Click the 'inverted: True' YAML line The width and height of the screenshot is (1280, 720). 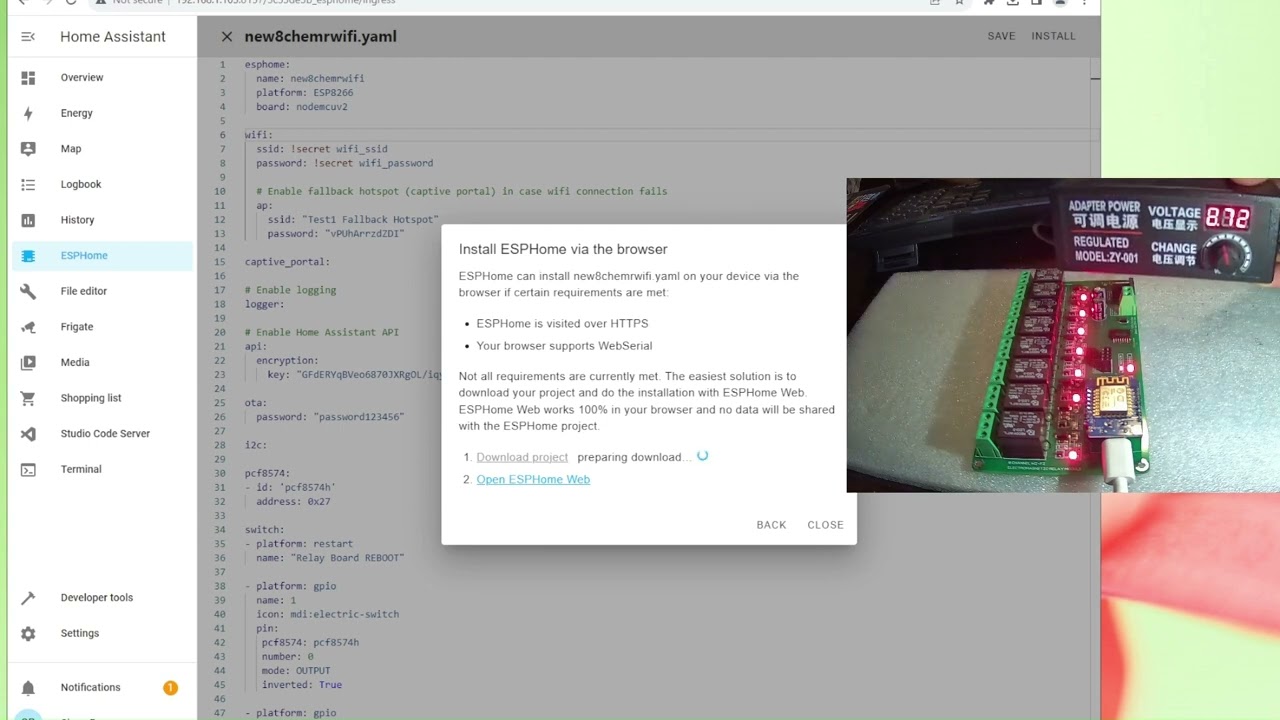tap(302, 685)
